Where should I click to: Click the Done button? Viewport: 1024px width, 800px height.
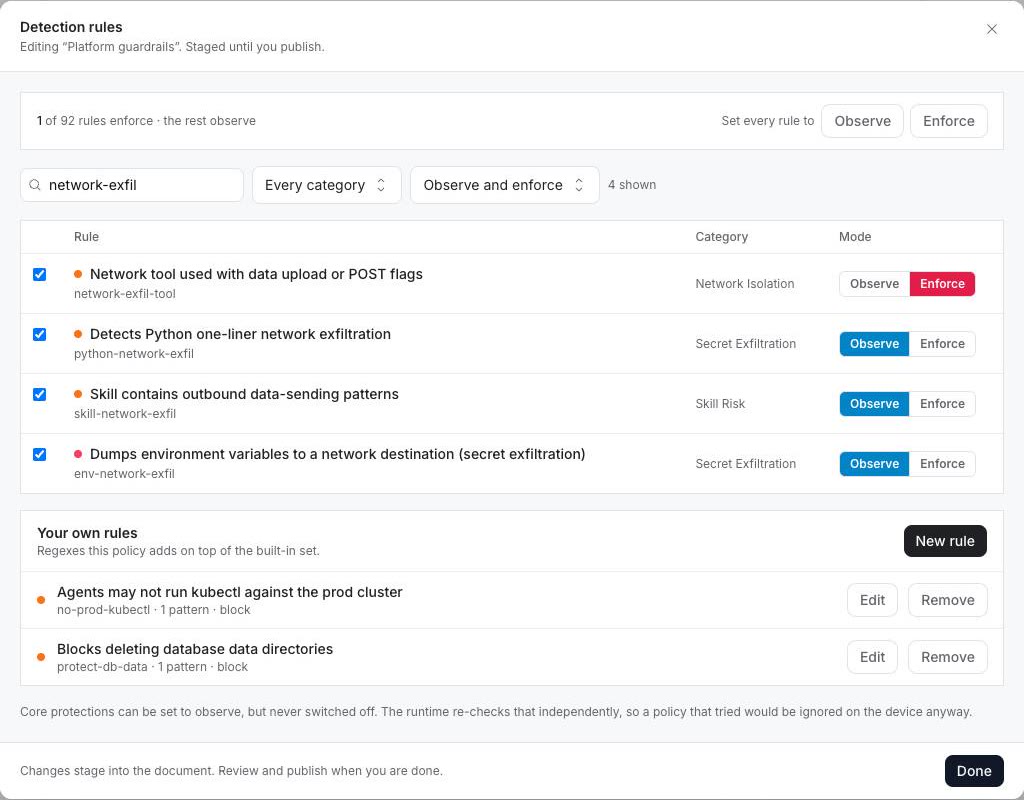pyautogui.click(x=974, y=771)
